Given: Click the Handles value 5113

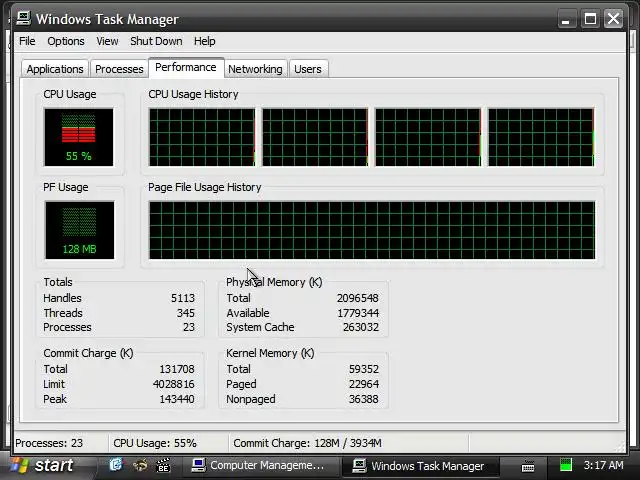Looking at the screenshot, I should [x=183, y=298].
